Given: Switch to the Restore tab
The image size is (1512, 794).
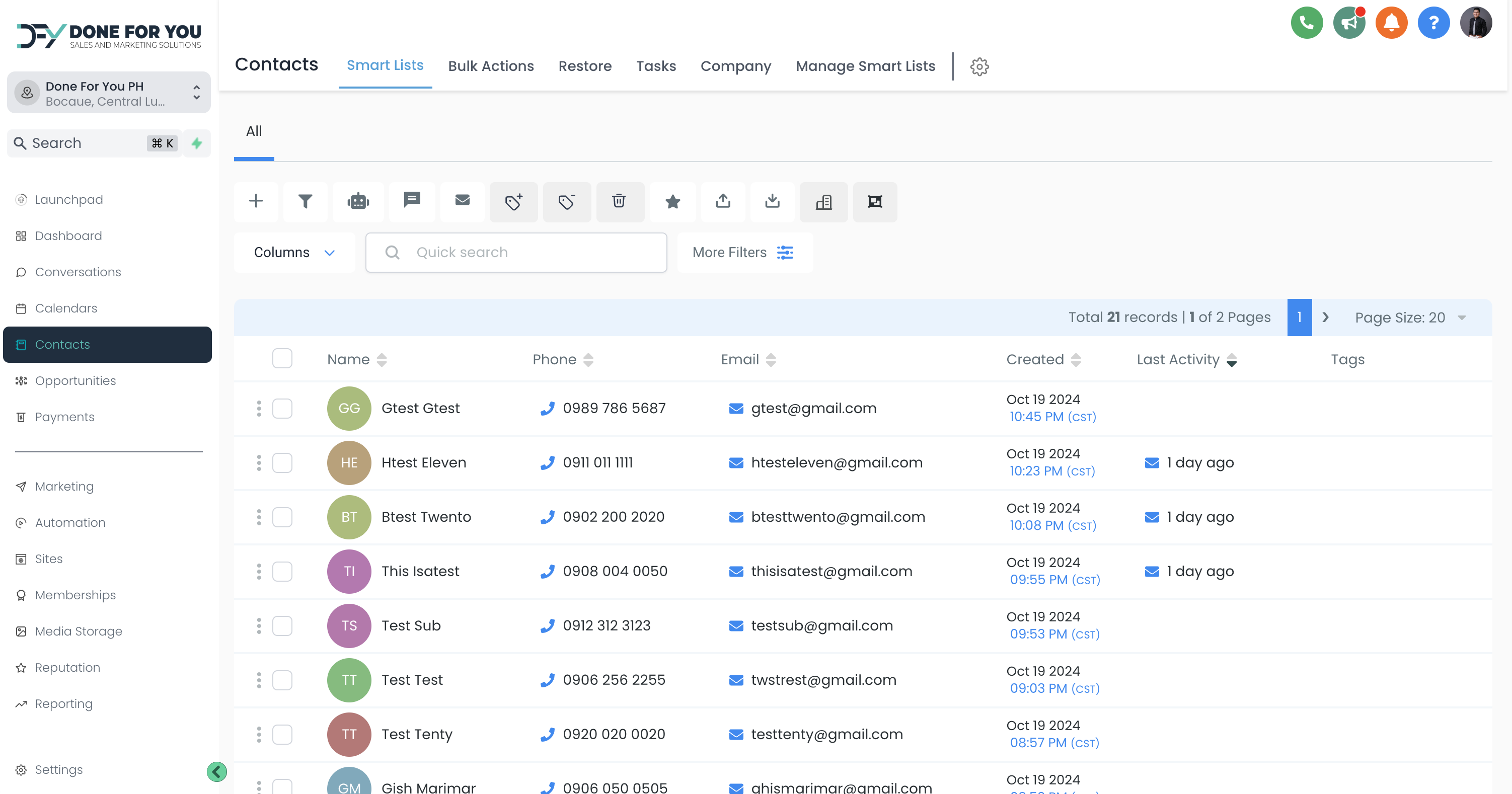Looking at the screenshot, I should 584,66.
